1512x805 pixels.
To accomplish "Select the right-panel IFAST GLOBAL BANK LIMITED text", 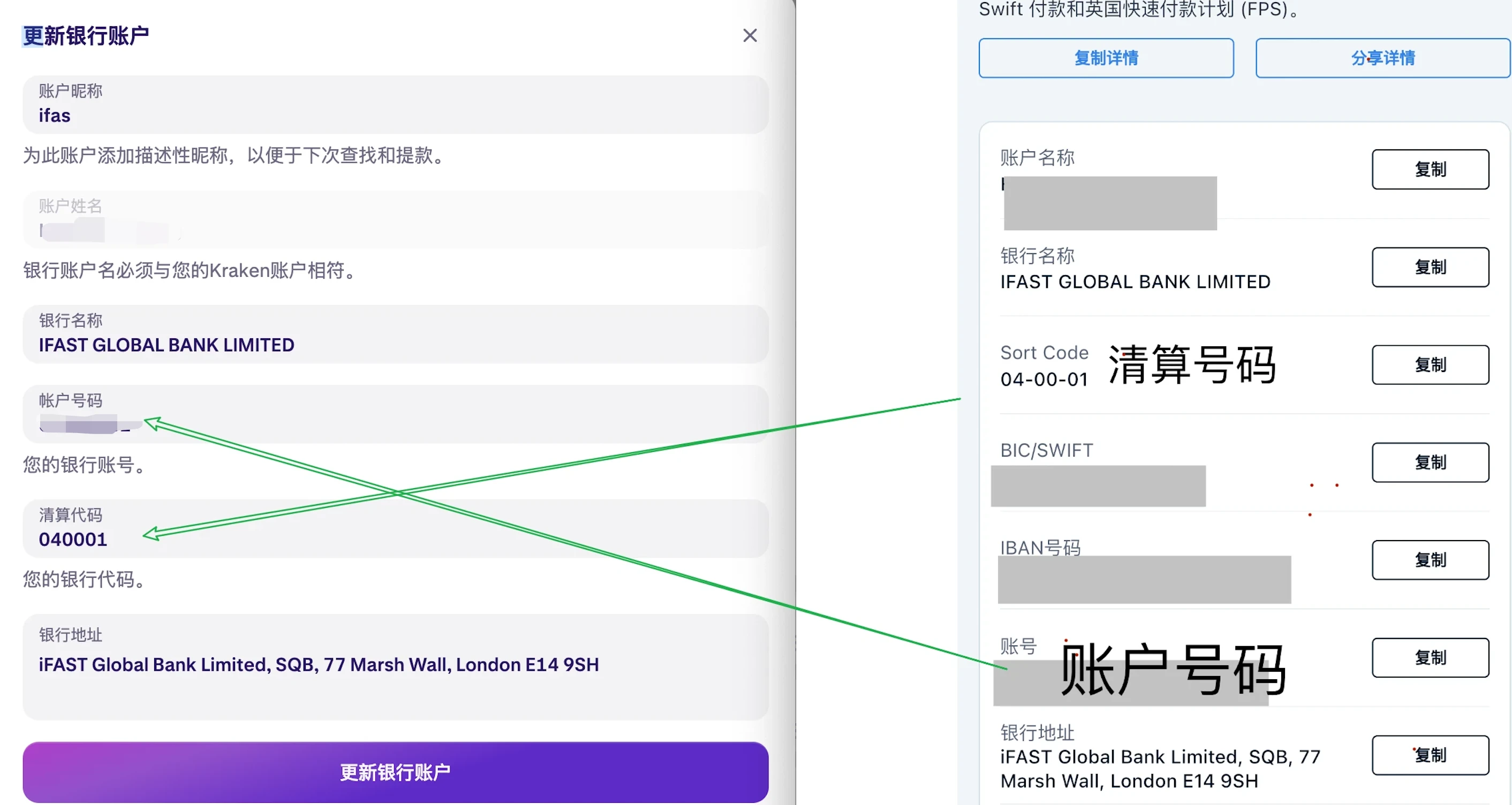I will [x=1135, y=282].
